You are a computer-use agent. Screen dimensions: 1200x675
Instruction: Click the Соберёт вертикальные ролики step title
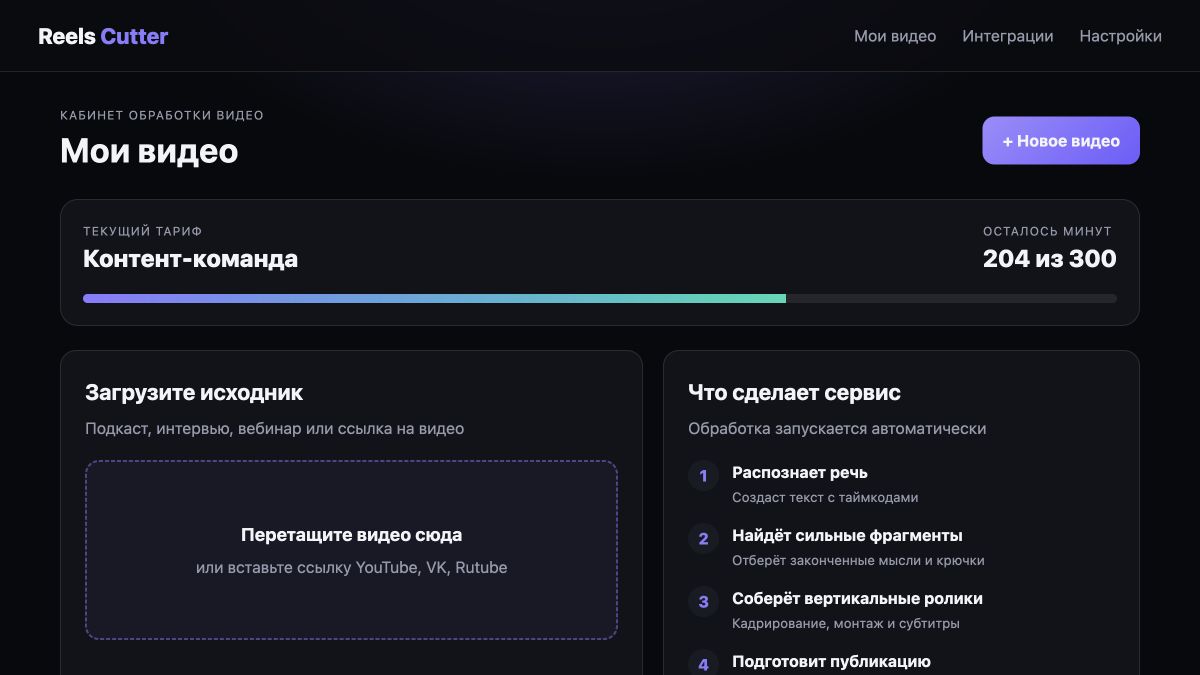coord(857,598)
